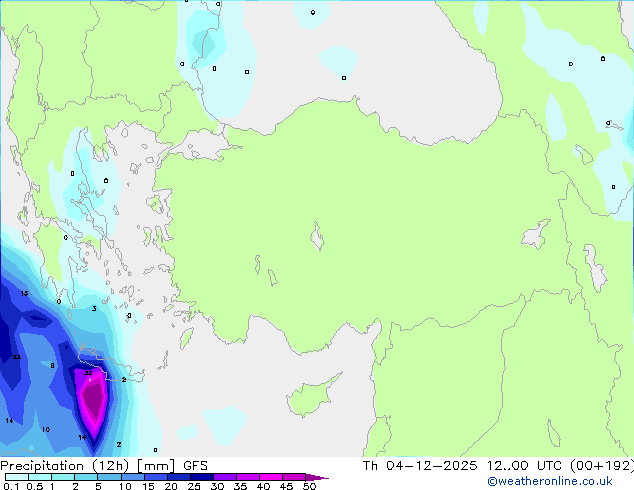Click the '12..00 UTC (00+192)' time label

click(x=560, y=465)
